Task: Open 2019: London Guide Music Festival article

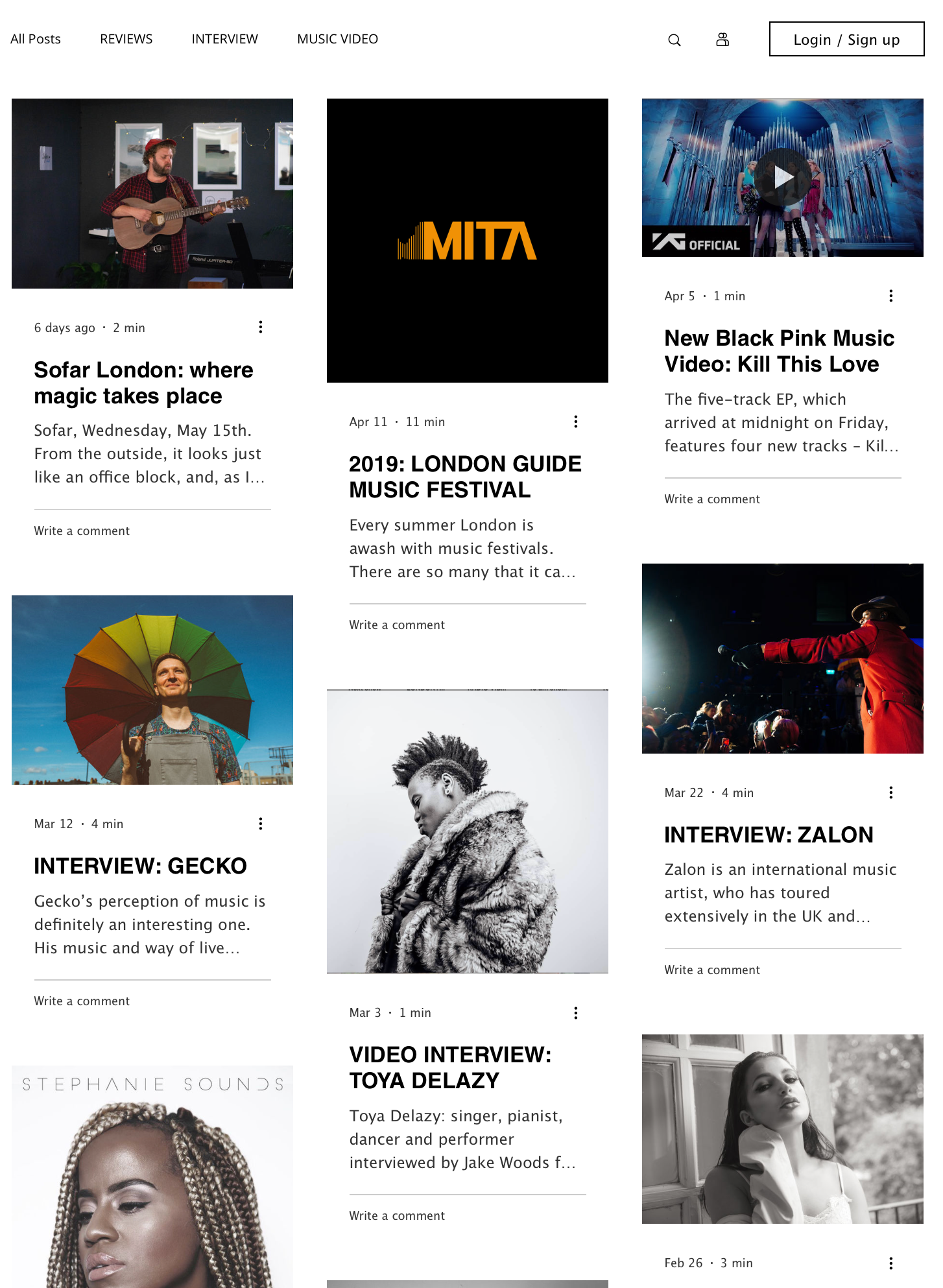Action: click(x=466, y=477)
